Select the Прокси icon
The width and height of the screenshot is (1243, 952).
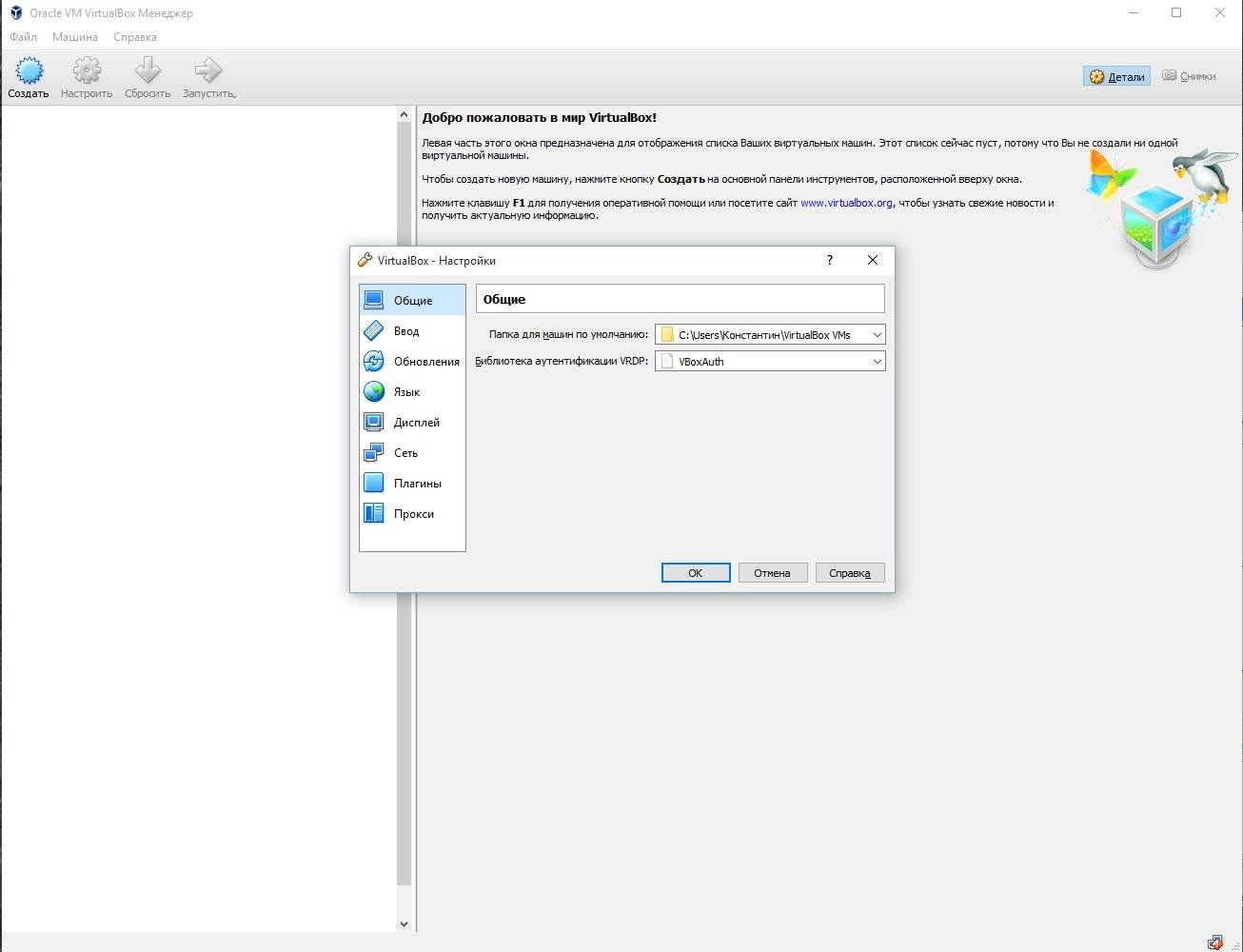click(x=374, y=513)
